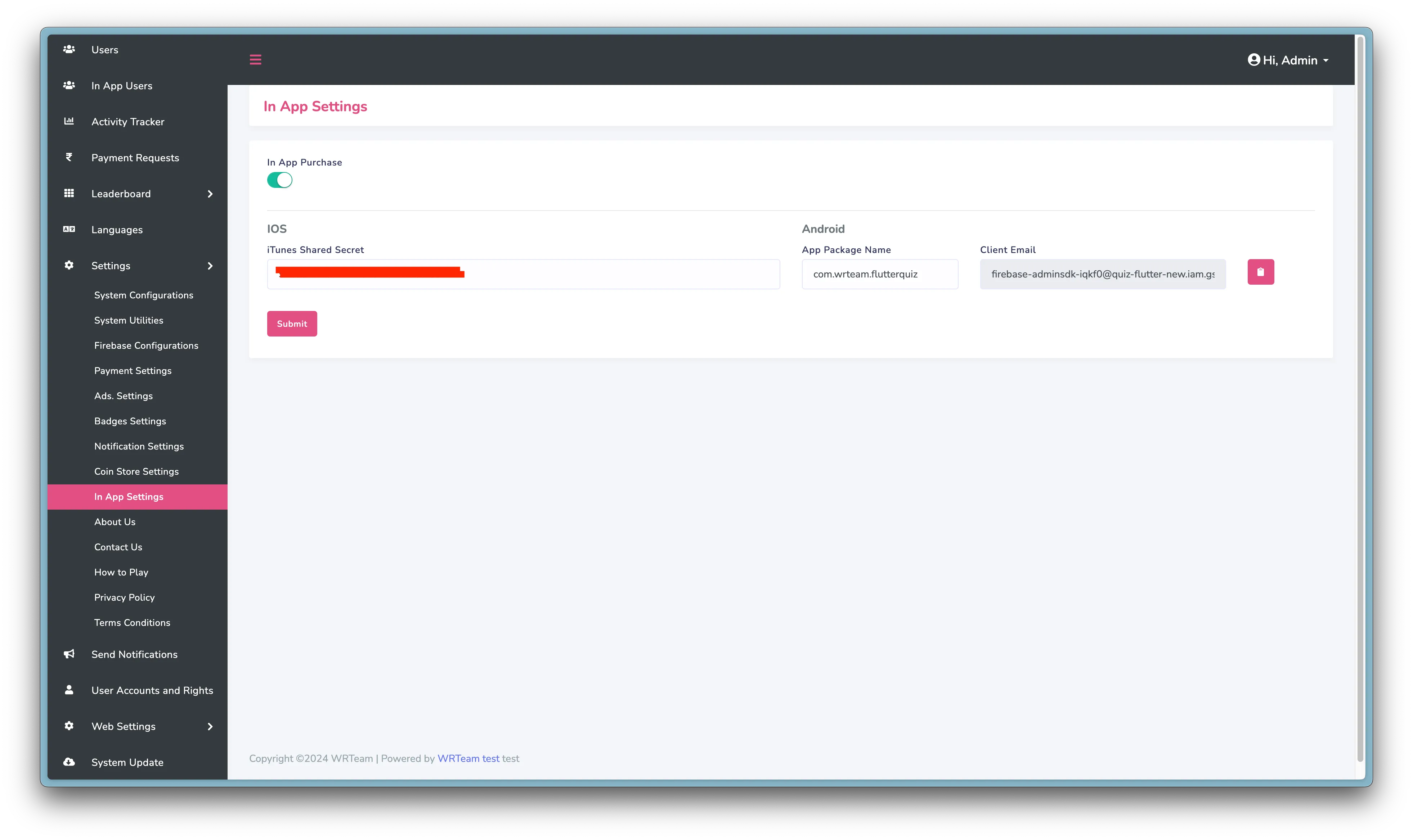Click the Activity Tracker chart icon
This screenshot has width=1413, height=840.
tap(69, 121)
